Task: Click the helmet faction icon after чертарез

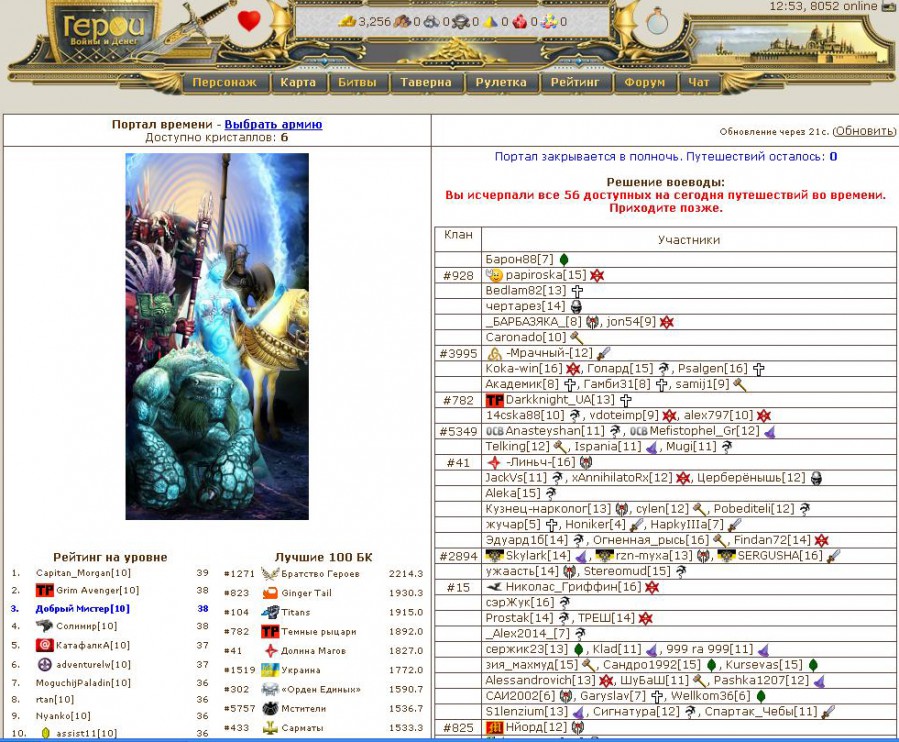Action: click(x=576, y=307)
